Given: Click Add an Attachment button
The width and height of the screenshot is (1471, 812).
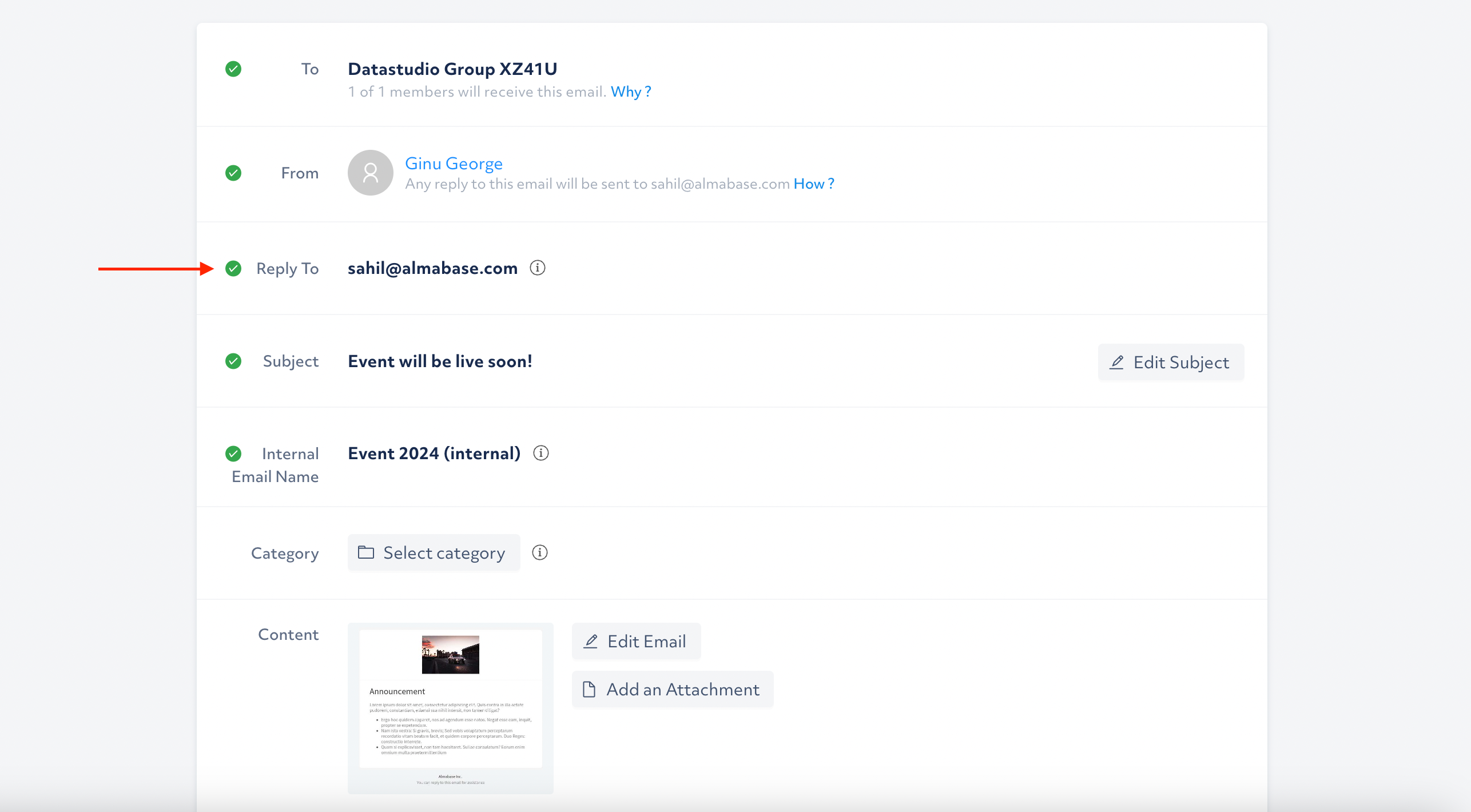Looking at the screenshot, I should click(x=672, y=689).
